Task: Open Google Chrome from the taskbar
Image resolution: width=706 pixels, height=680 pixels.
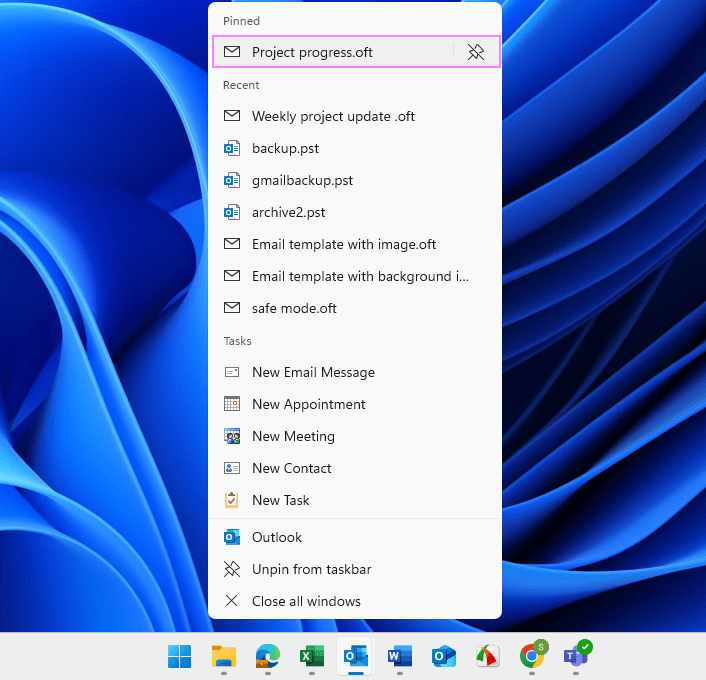Action: tap(532, 655)
